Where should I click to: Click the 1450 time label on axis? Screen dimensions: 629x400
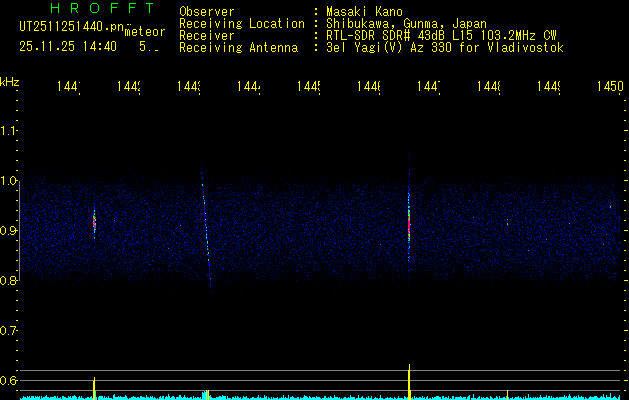pyautogui.click(x=608, y=88)
